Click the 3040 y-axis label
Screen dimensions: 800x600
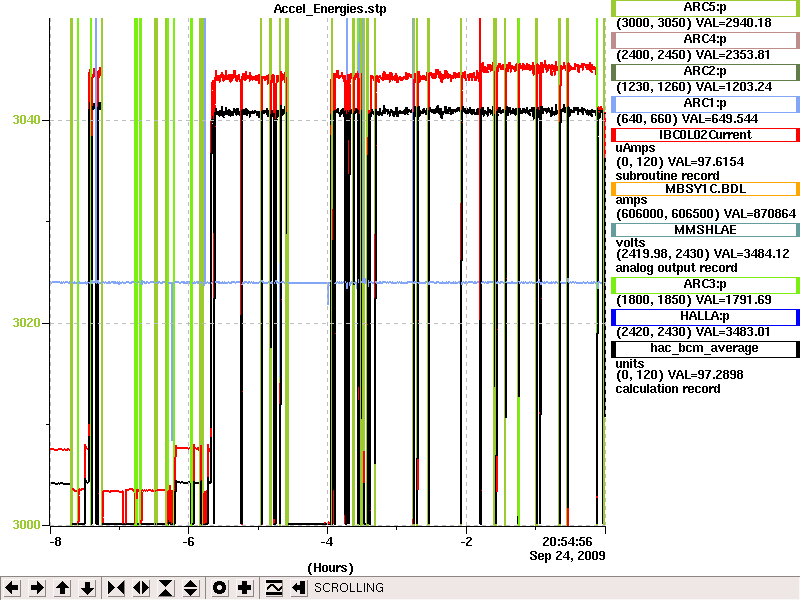[26, 120]
